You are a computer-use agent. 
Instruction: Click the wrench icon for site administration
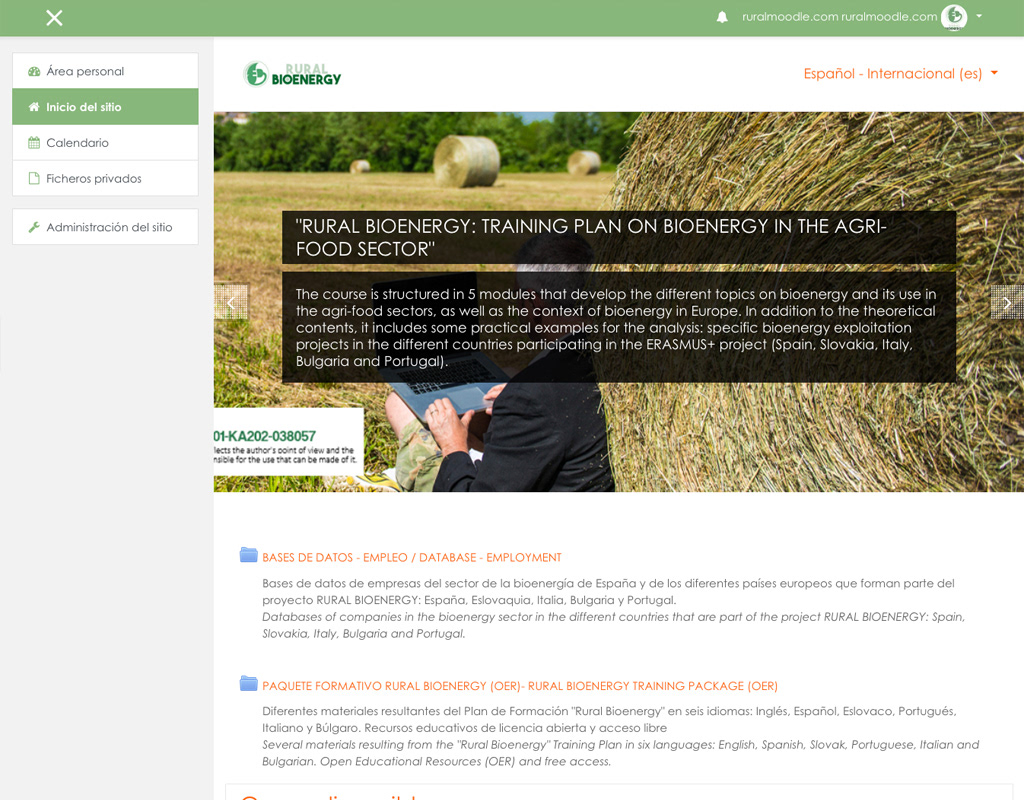(34, 227)
